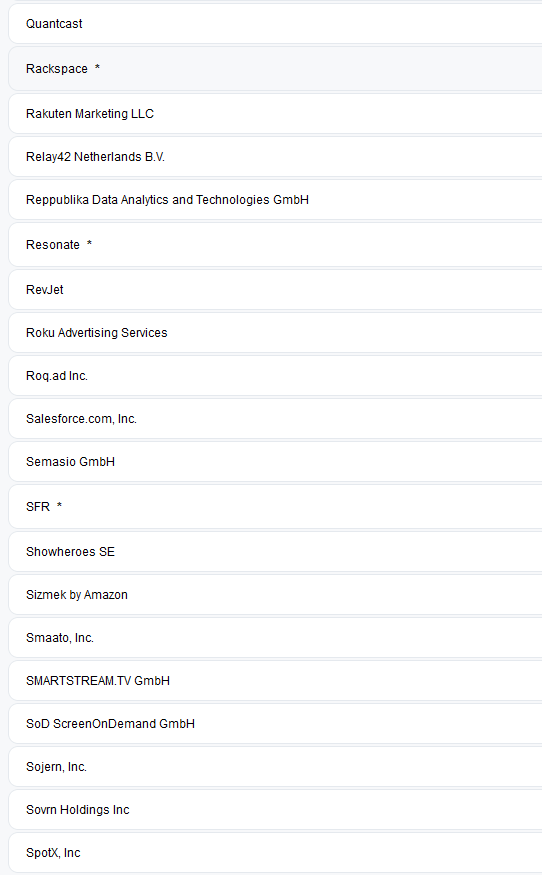Screen dimensions: 542x875
Task: Select Rakuten Marketing LLC row
Action: 276,114
